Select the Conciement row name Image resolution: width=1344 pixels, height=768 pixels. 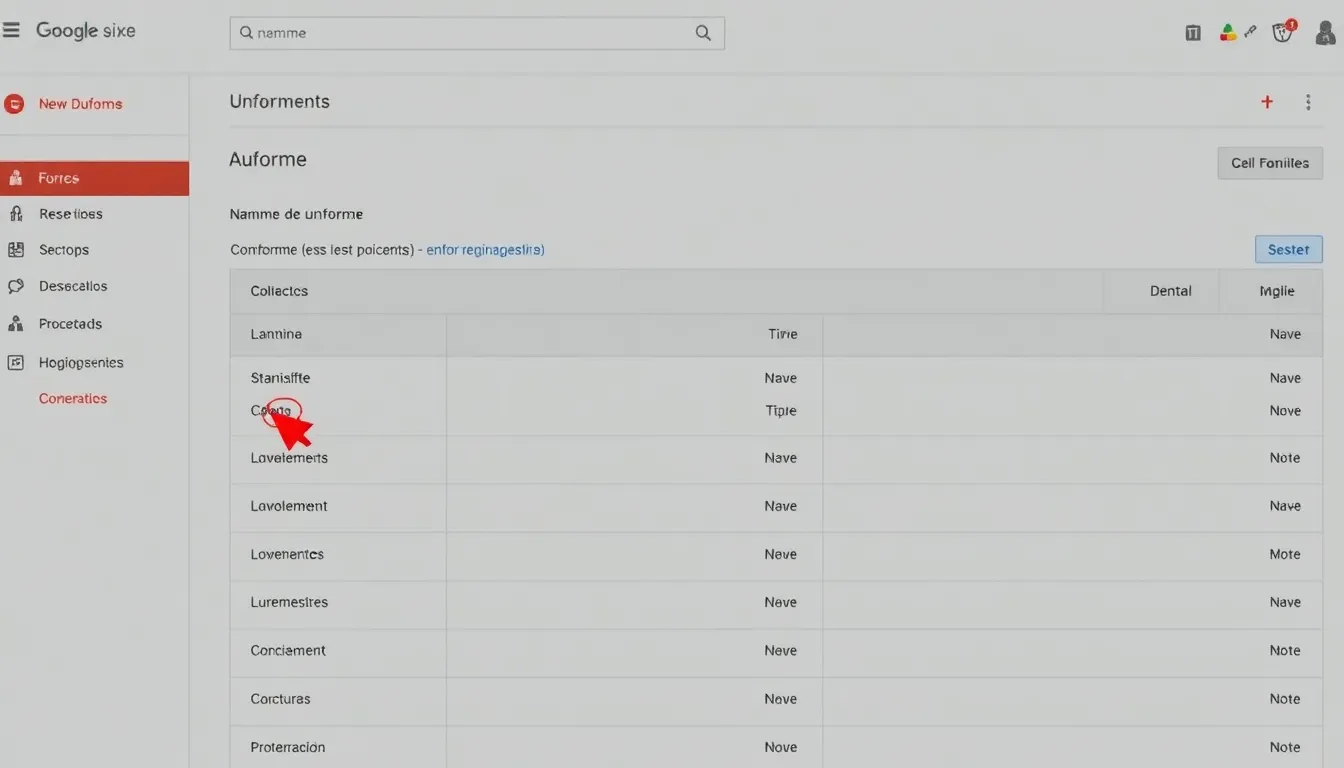tap(288, 651)
